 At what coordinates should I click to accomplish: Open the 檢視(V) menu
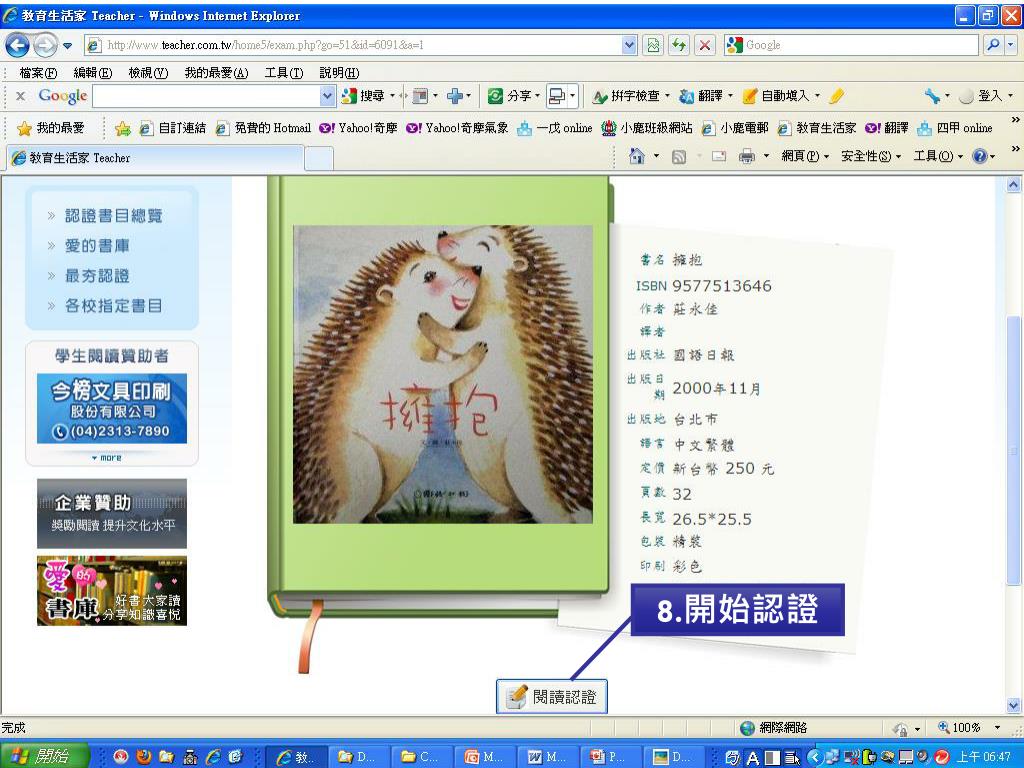148,72
